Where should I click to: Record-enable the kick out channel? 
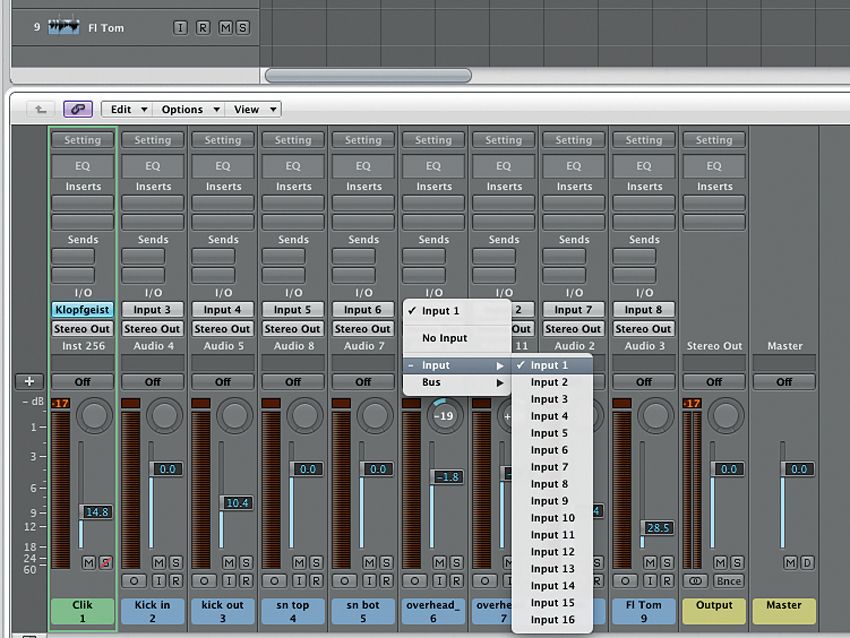(x=245, y=582)
